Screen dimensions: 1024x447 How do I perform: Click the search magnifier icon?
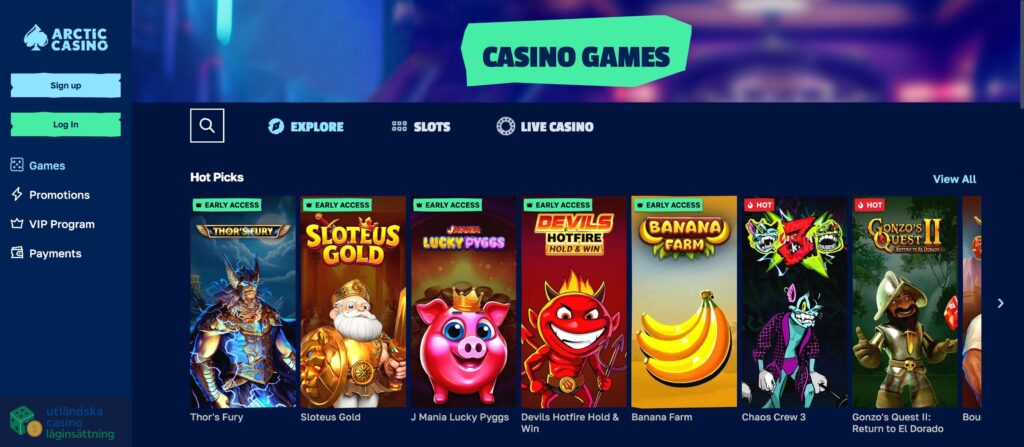pos(207,125)
